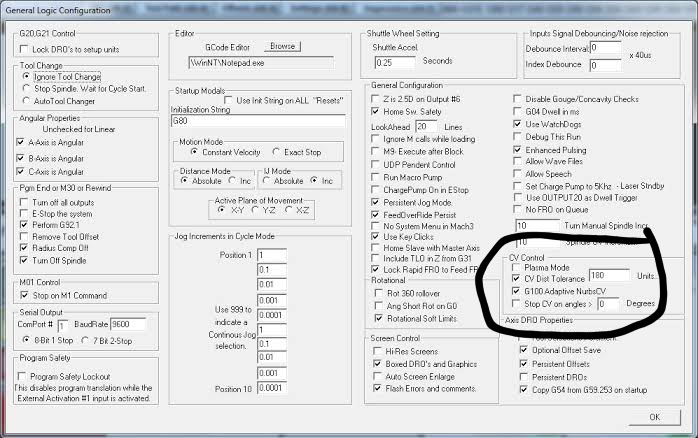Toggle Enhanced Pulsing checkbox
Image resolution: width=698 pixels, height=438 pixels.
pos(517,150)
